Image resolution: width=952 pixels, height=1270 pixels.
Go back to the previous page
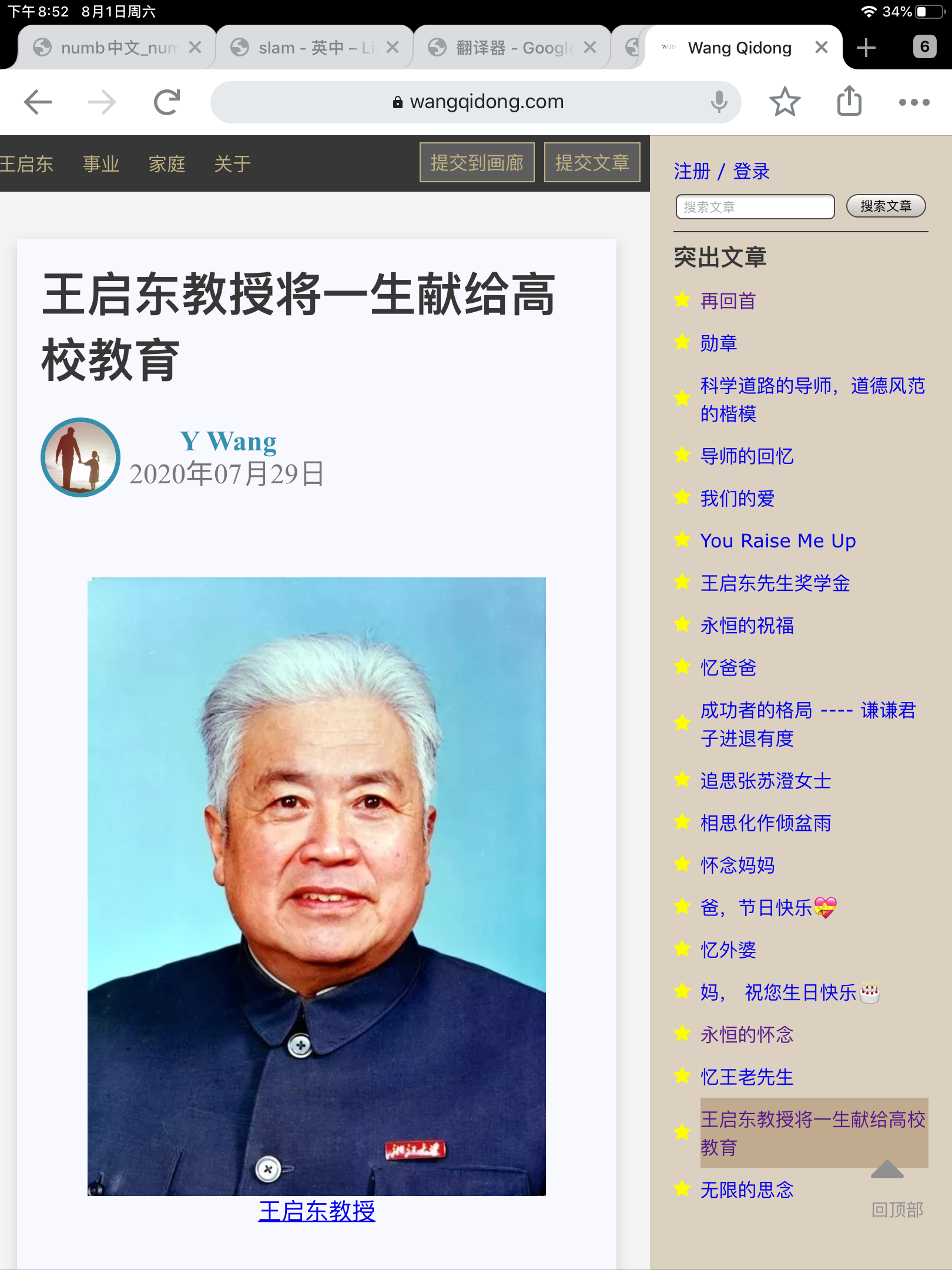point(38,102)
